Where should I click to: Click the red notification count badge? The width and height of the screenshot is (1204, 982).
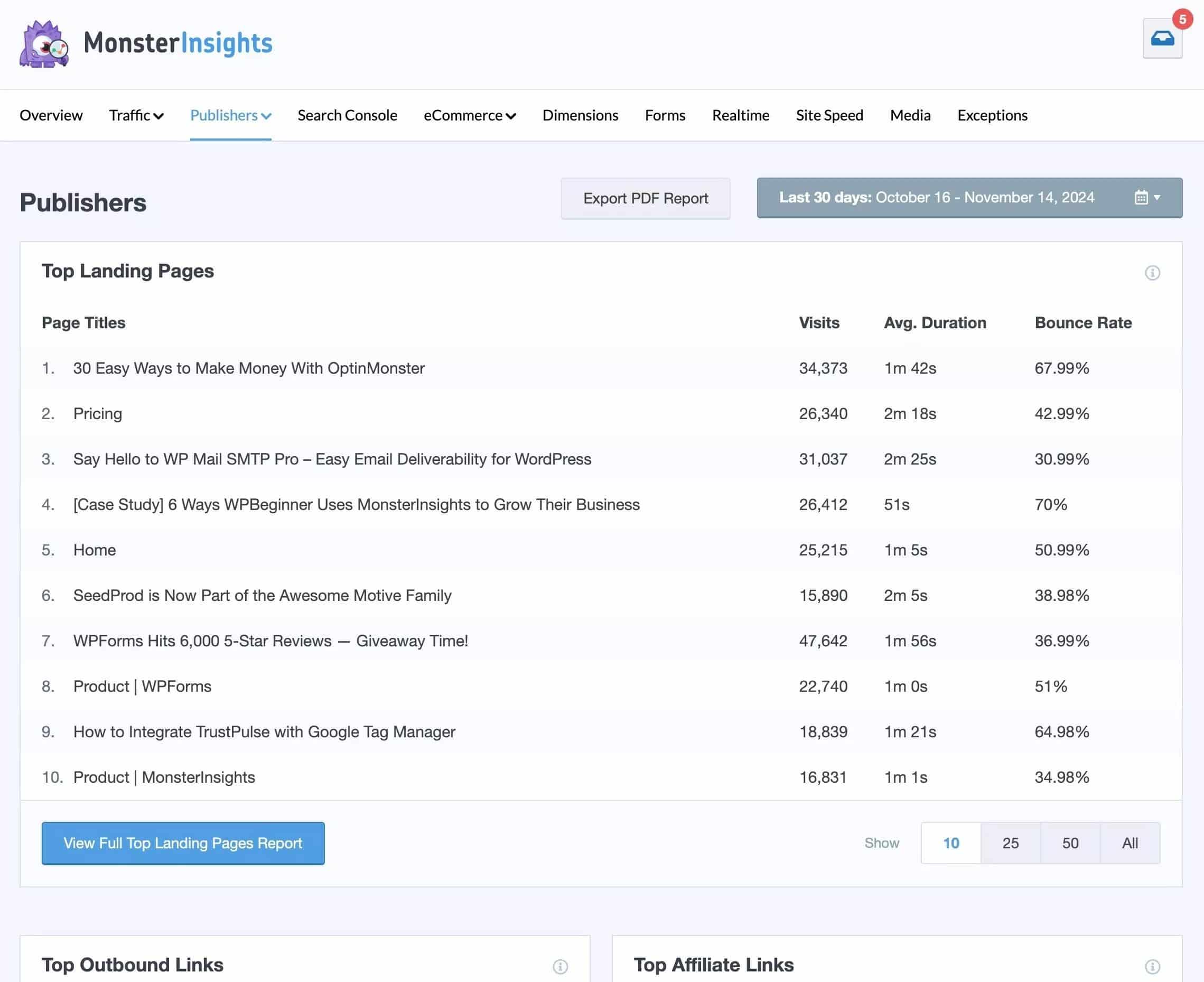(x=1182, y=18)
